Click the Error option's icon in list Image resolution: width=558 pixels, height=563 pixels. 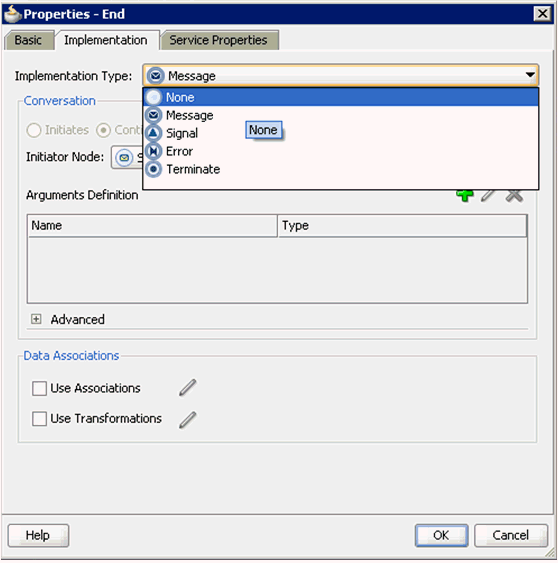[153, 151]
